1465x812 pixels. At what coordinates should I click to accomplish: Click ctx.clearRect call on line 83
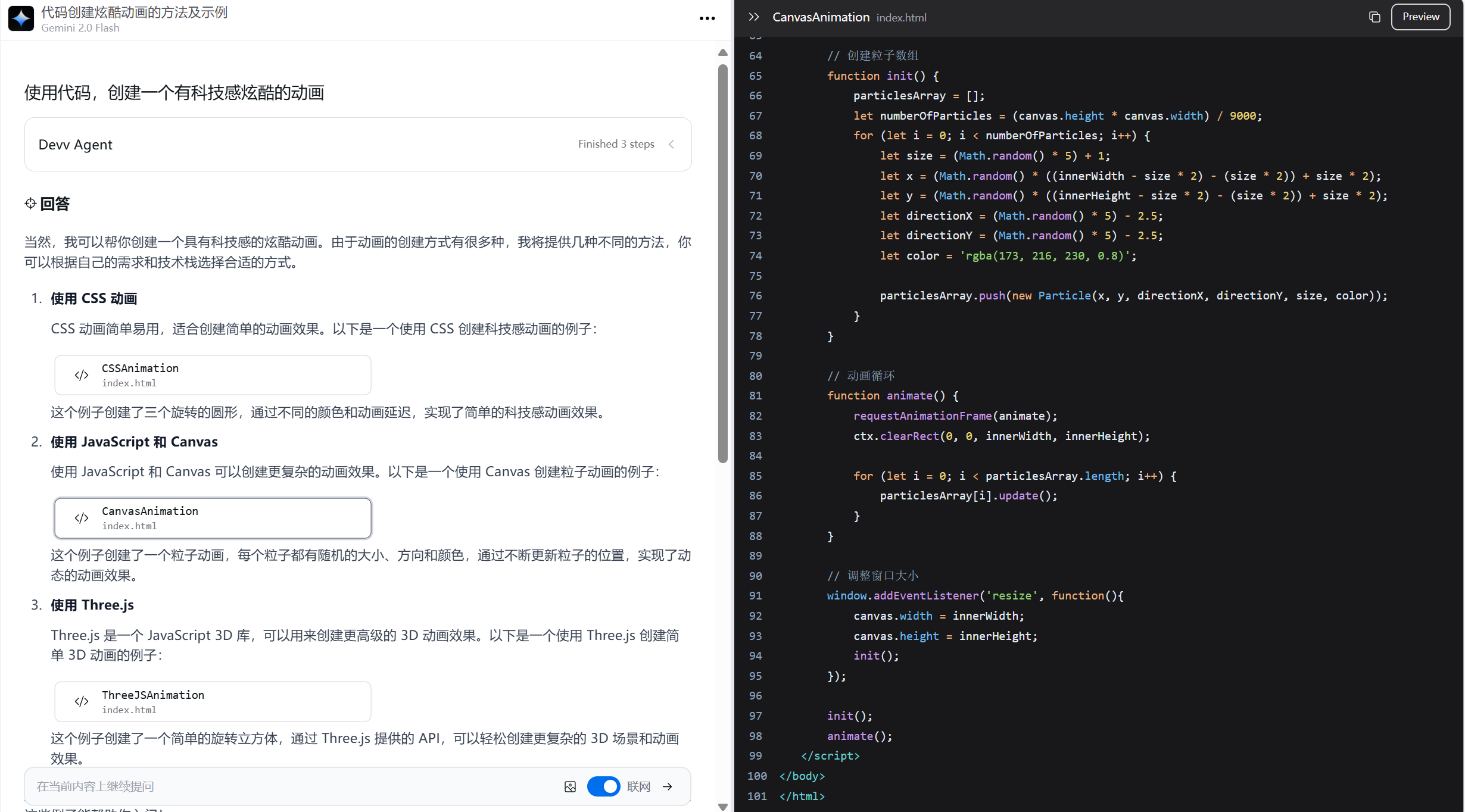pyautogui.click(x=1001, y=436)
